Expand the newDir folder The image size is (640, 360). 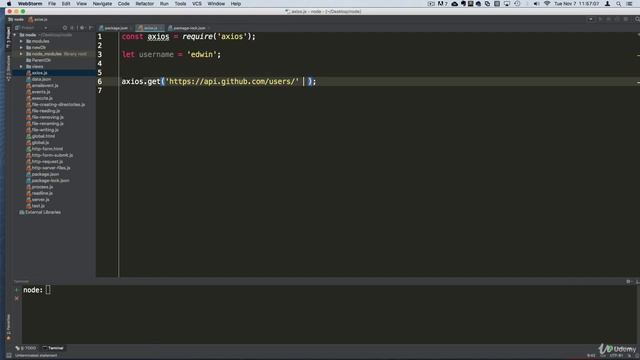21,48
